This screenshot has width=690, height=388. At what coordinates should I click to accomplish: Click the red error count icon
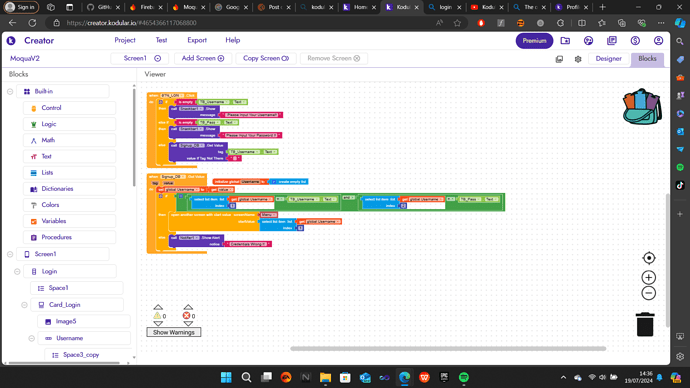186,315
